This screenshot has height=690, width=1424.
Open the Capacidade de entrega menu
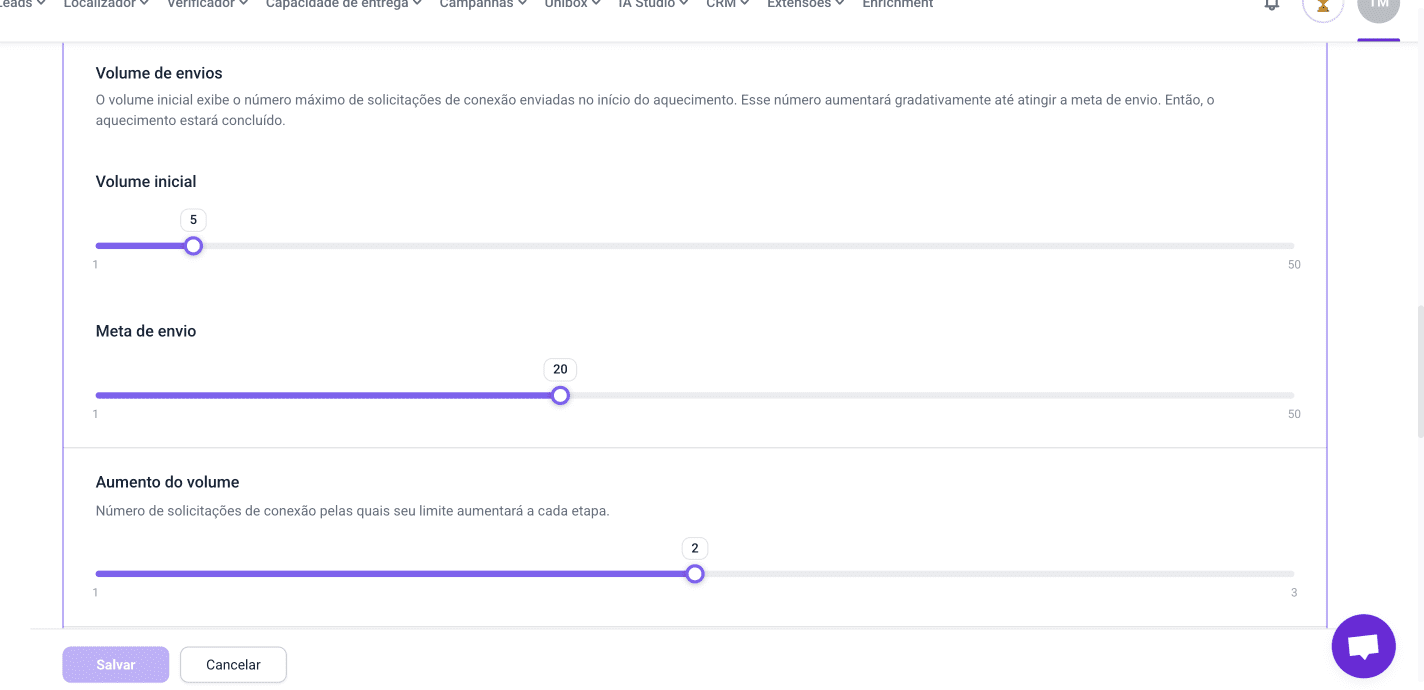(343, 5)
